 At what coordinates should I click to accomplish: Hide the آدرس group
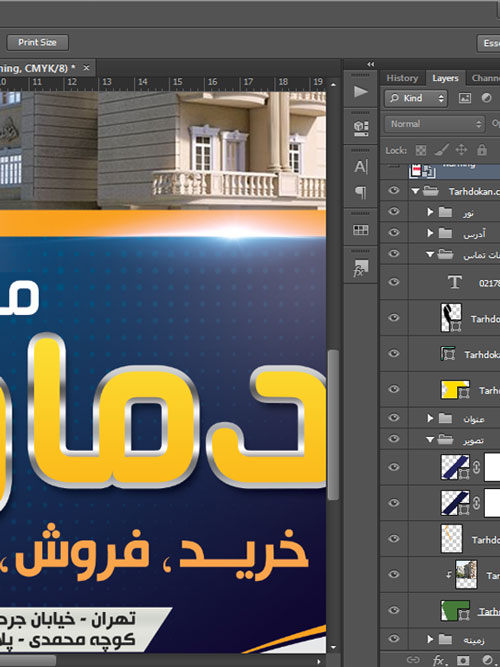[x=394, y=232]
